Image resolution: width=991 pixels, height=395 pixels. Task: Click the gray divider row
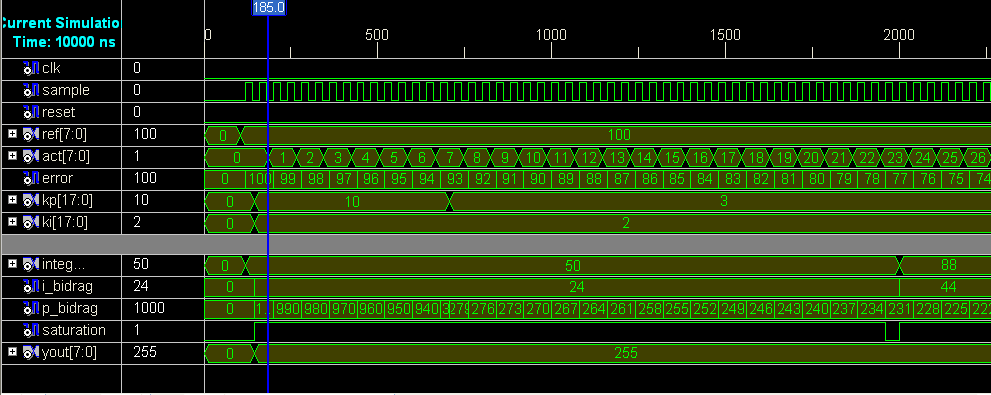496,244
